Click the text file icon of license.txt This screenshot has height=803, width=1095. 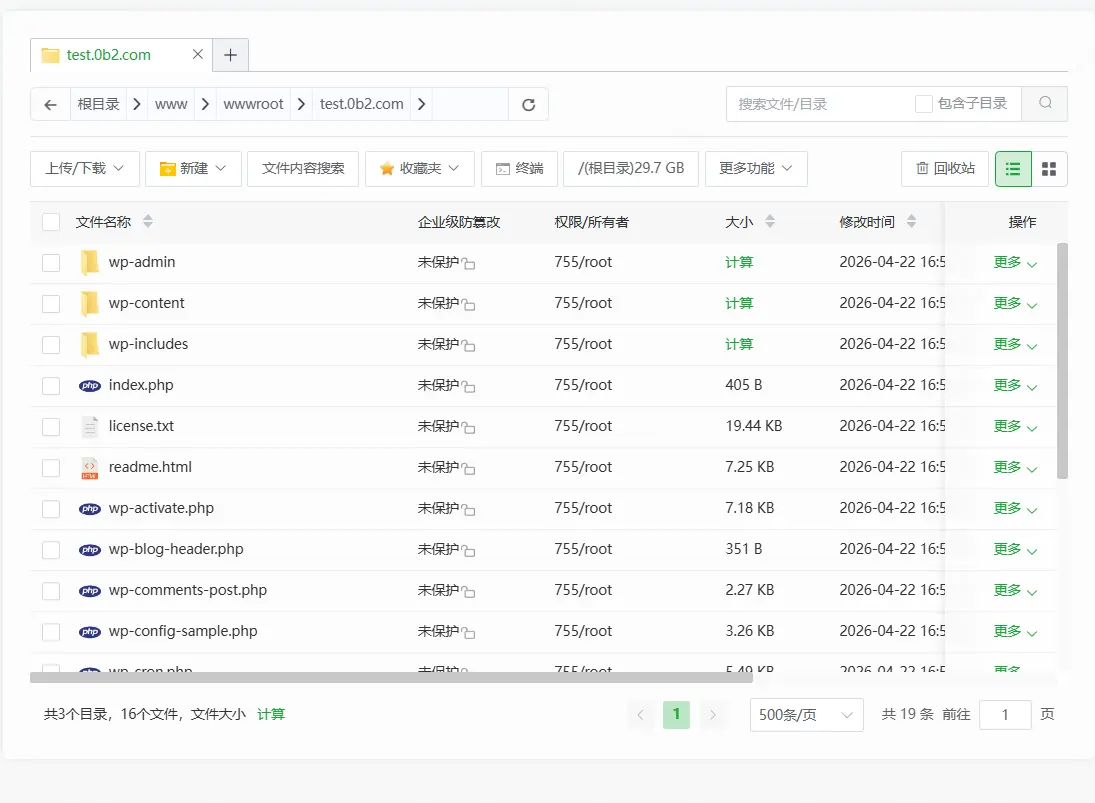click(x=89, y=427)
